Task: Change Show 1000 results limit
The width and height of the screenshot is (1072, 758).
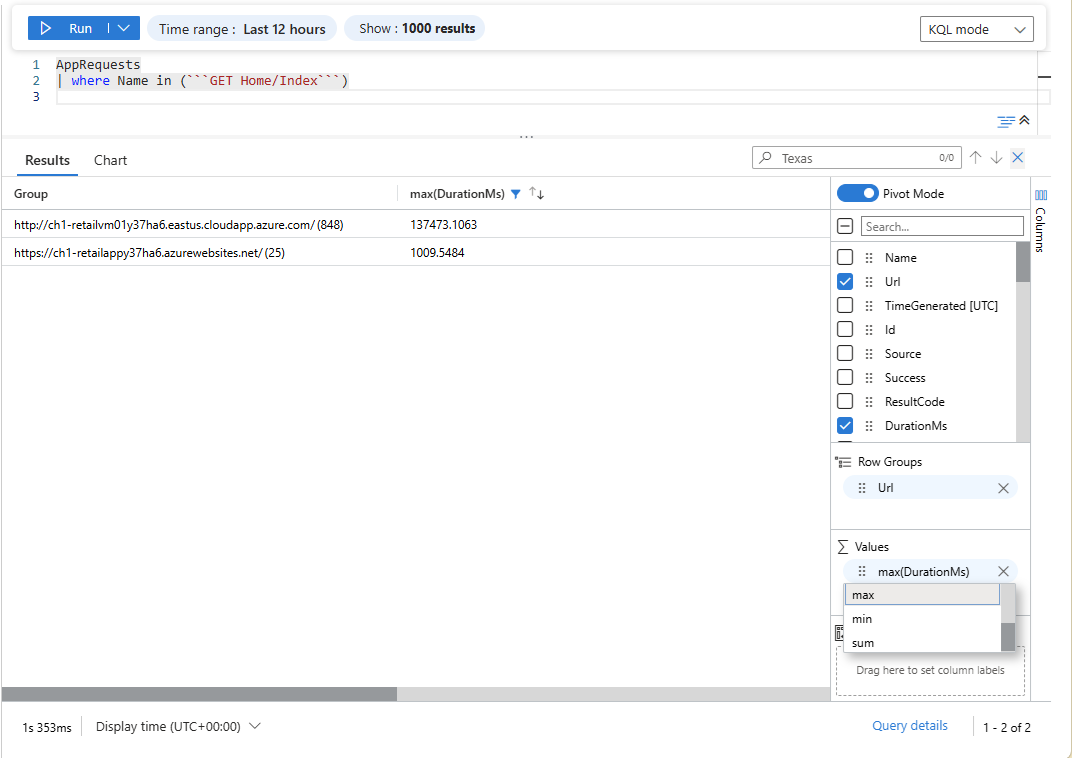Action: 414,29
